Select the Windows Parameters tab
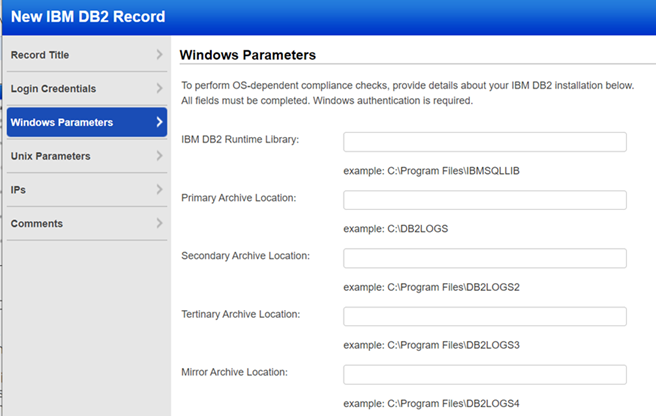Viewport: 656px width, 416px height. 61,123
